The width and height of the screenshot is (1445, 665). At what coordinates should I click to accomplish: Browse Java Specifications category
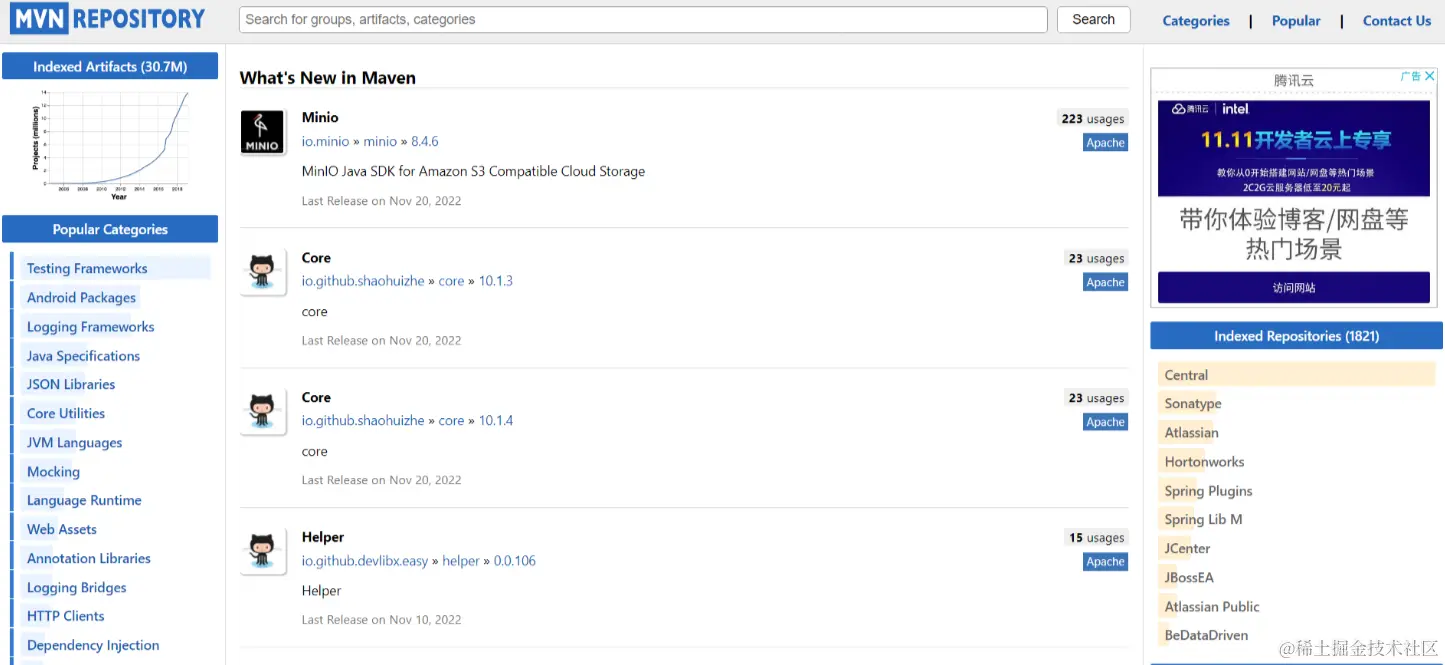pos(83,355)
